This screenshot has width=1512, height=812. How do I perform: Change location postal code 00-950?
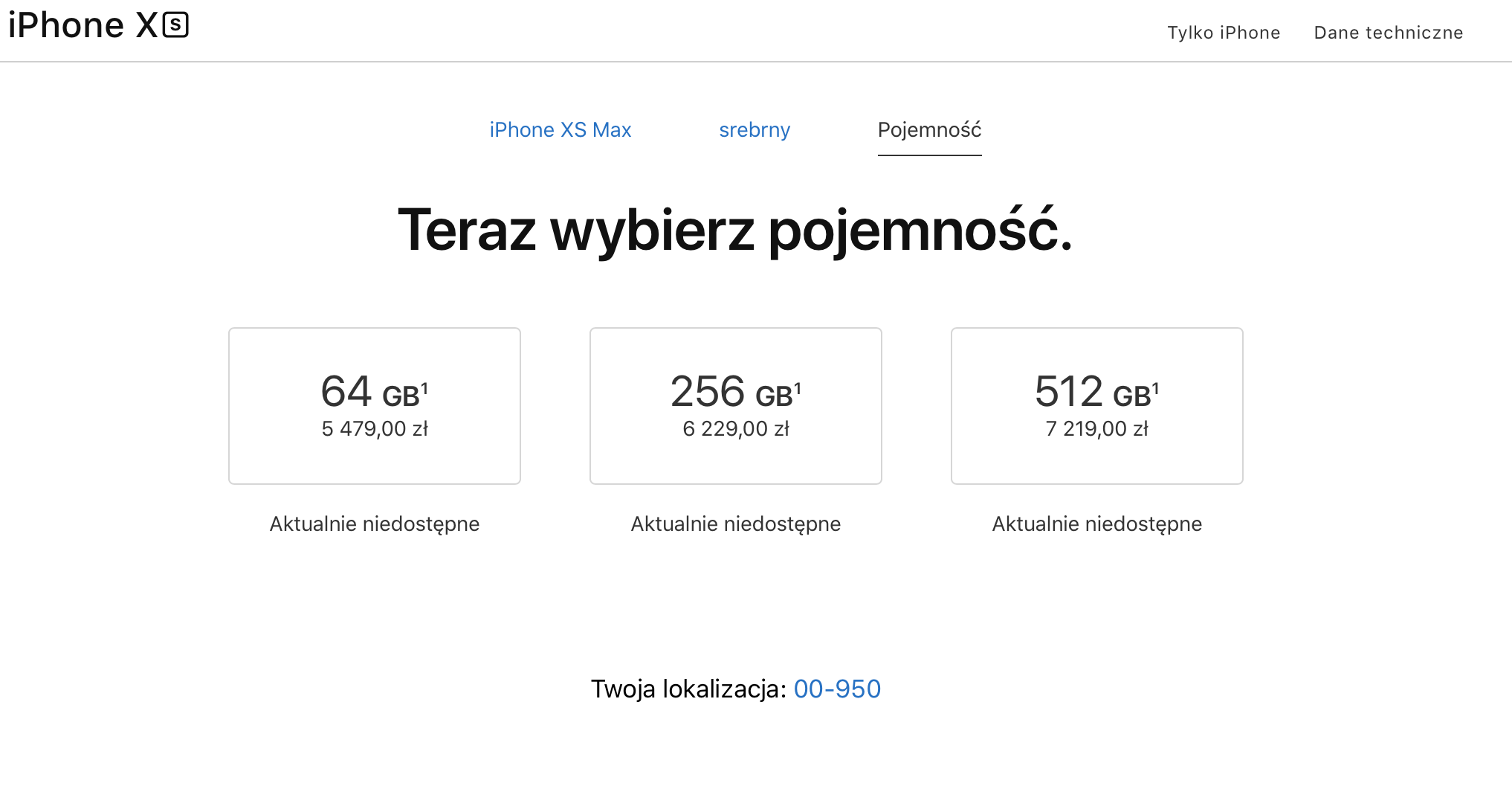[x=837, y=689]
